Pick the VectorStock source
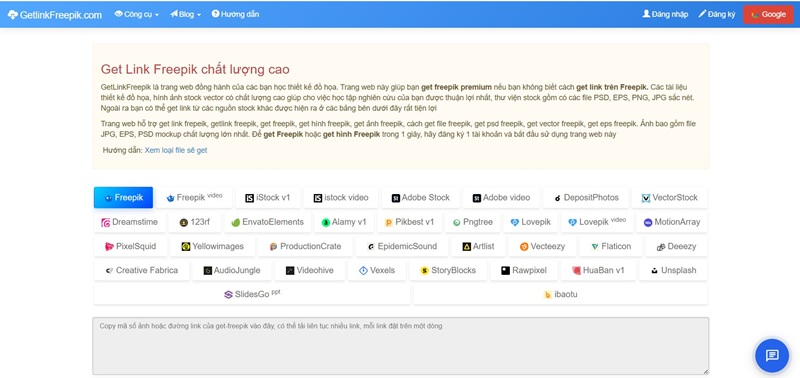Viewport: 800px width, 378px height. point(669,197)
